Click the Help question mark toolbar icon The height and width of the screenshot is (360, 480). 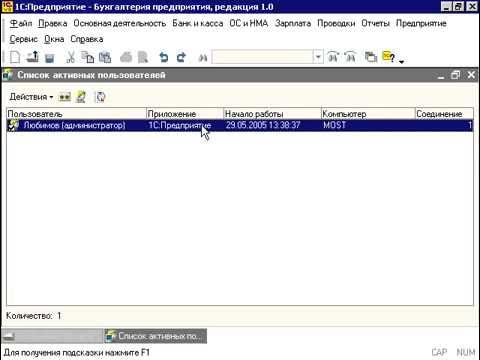pyautogui.click(x=389, y=57)
